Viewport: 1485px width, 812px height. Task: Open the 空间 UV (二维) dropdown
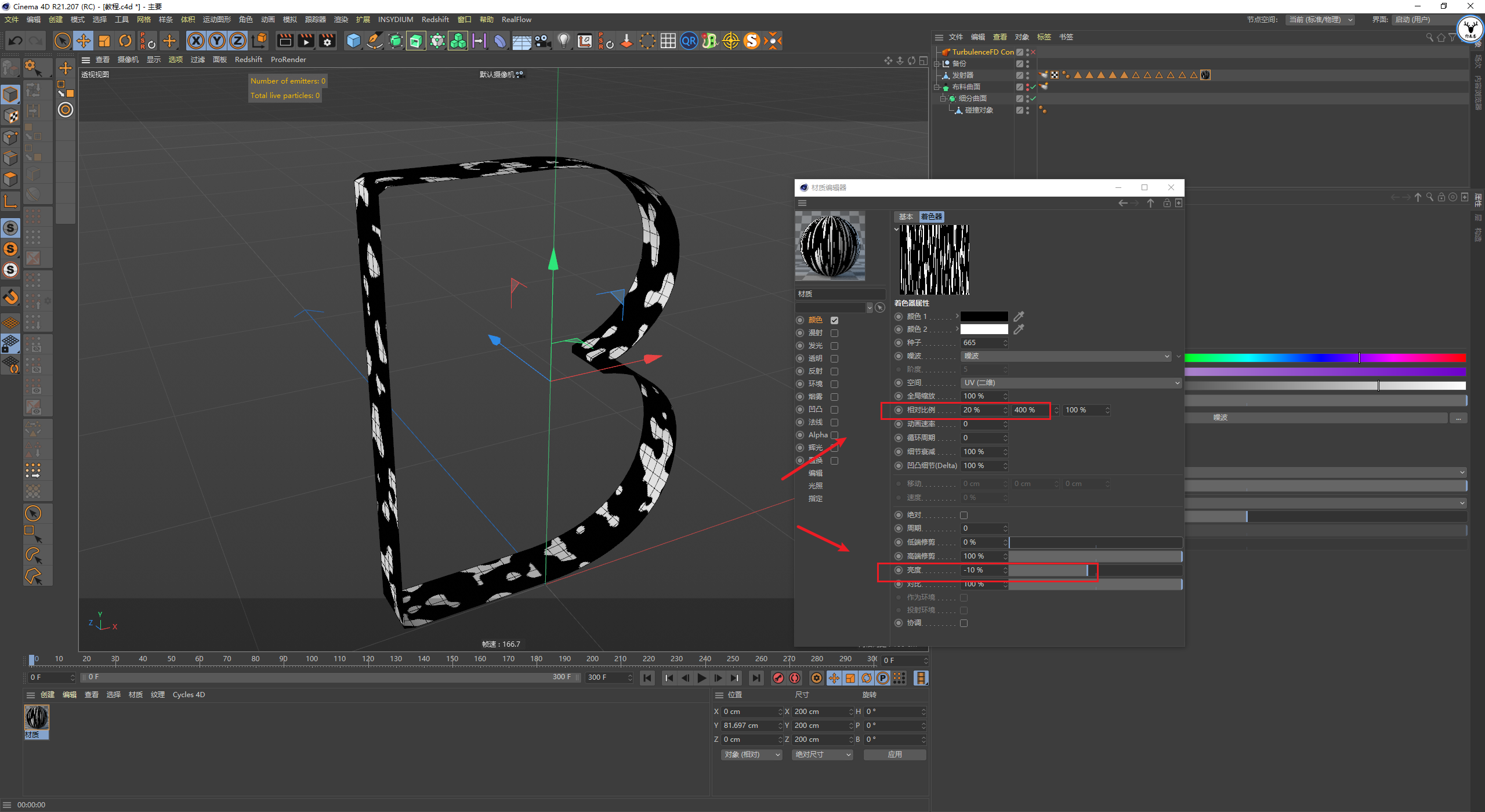tap(1071, 383)
